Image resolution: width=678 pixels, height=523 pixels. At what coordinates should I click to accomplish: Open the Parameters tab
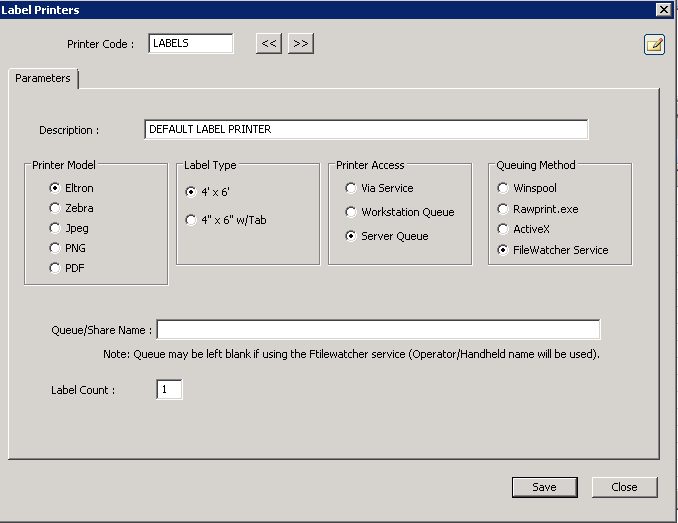pos(43,78)
